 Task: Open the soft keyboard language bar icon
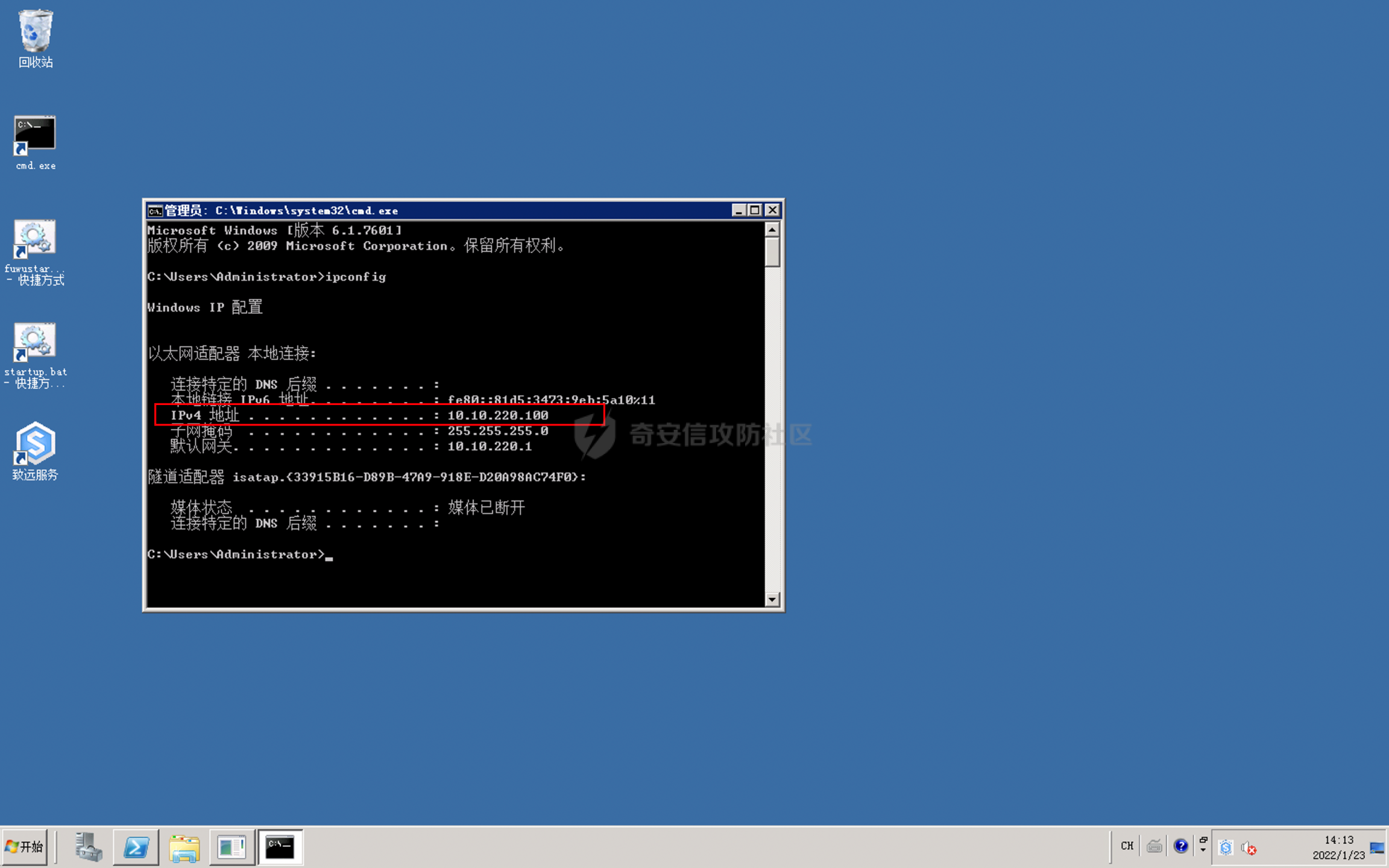[1154, 846]
